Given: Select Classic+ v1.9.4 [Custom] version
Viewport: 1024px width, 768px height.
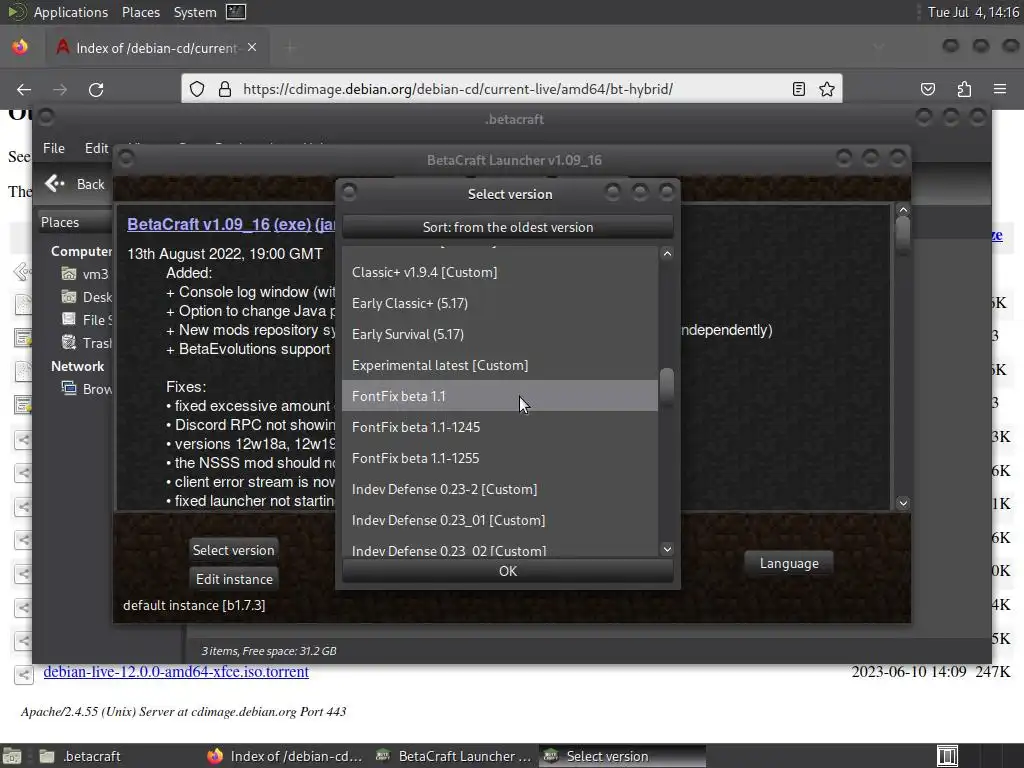Looking at the screenshot, I should (x=500, y=272).
